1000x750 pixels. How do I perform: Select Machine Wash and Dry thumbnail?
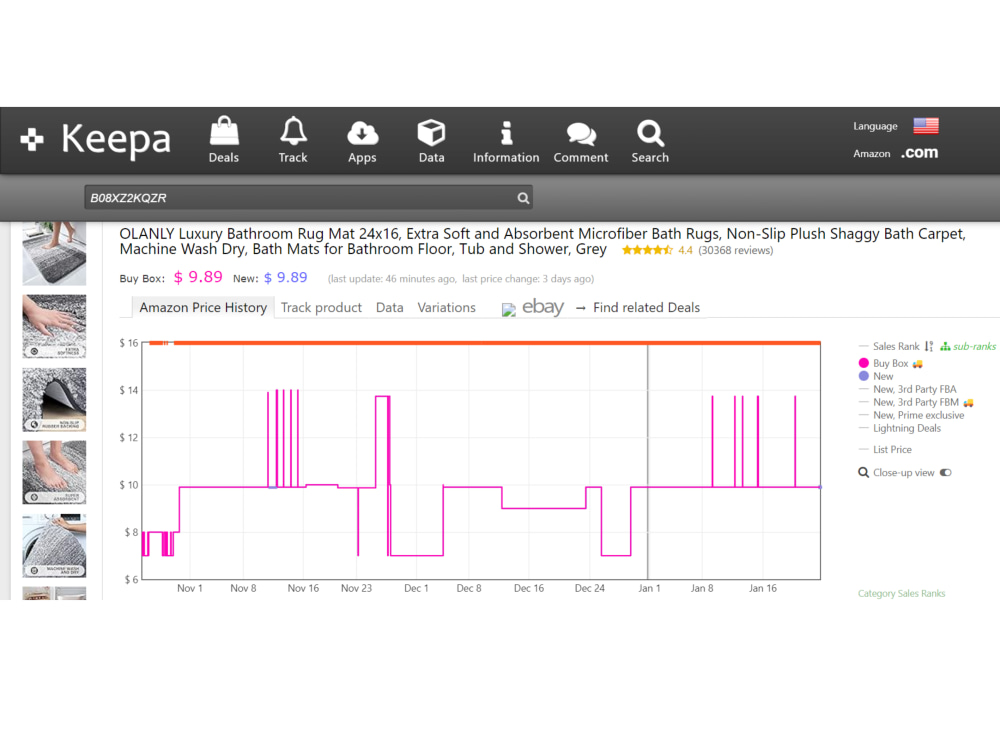click(54, 545)
